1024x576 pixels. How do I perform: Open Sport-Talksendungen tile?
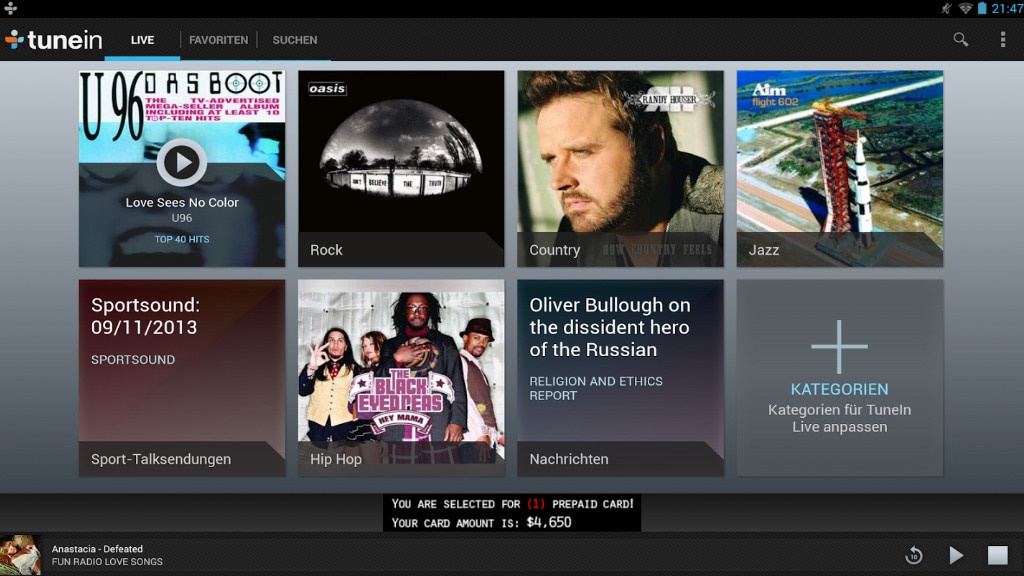182,377
